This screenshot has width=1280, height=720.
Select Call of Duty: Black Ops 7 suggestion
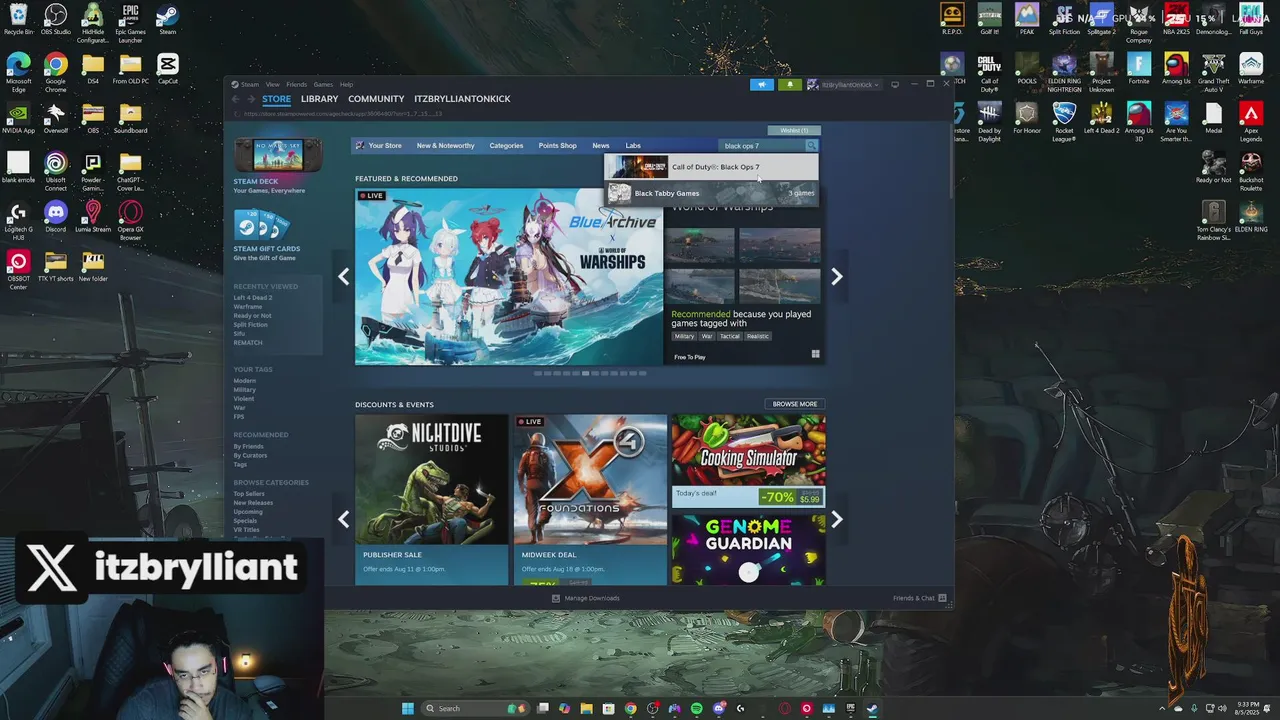pos(711,167)
